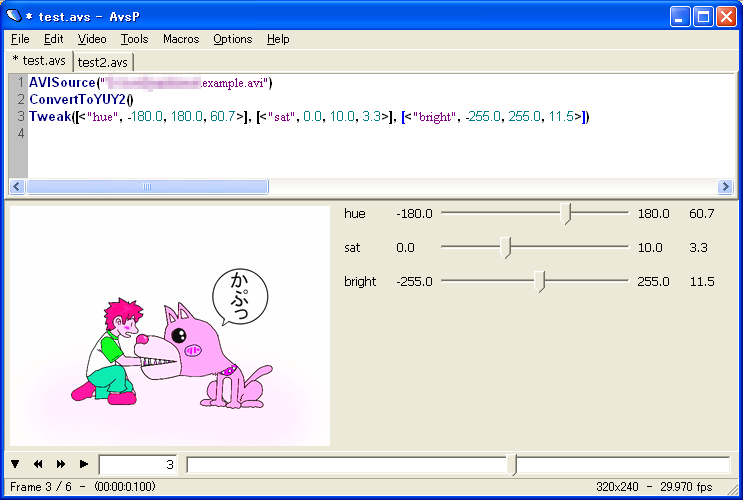Viewport: 743px width, 500px height.
Task: Click the bright slider handle
Action: point(541,282)
